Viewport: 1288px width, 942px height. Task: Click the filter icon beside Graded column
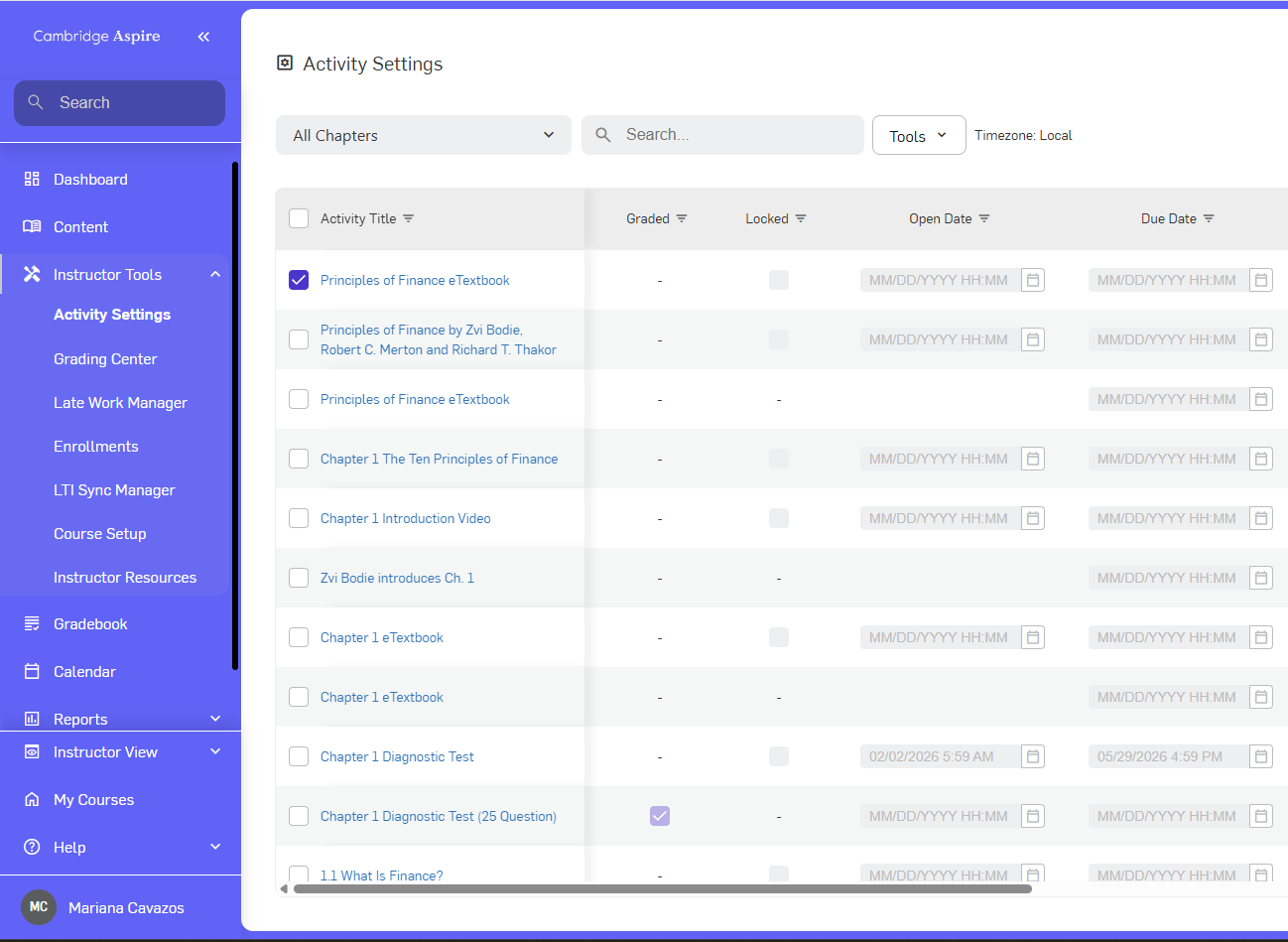point(682,218)
